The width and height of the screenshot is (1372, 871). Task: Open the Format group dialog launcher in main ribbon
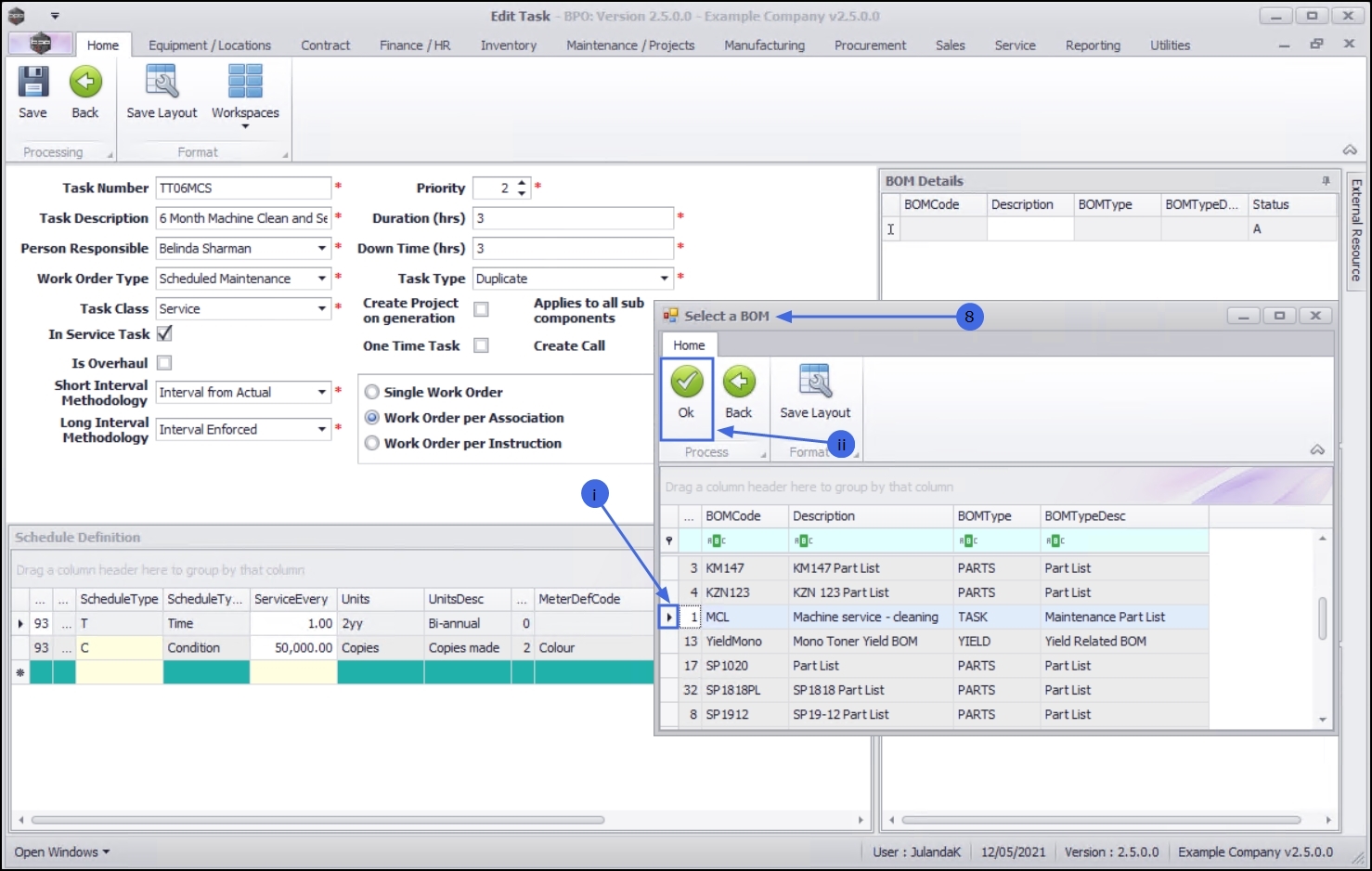[x=285, y=155]
